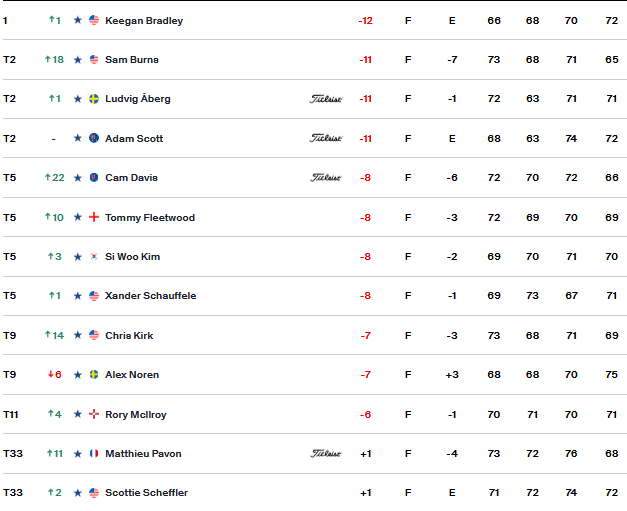Open Xander Schauffele's player profile
Viewport: 627px width, 511px height.
(x=151, y=296)
